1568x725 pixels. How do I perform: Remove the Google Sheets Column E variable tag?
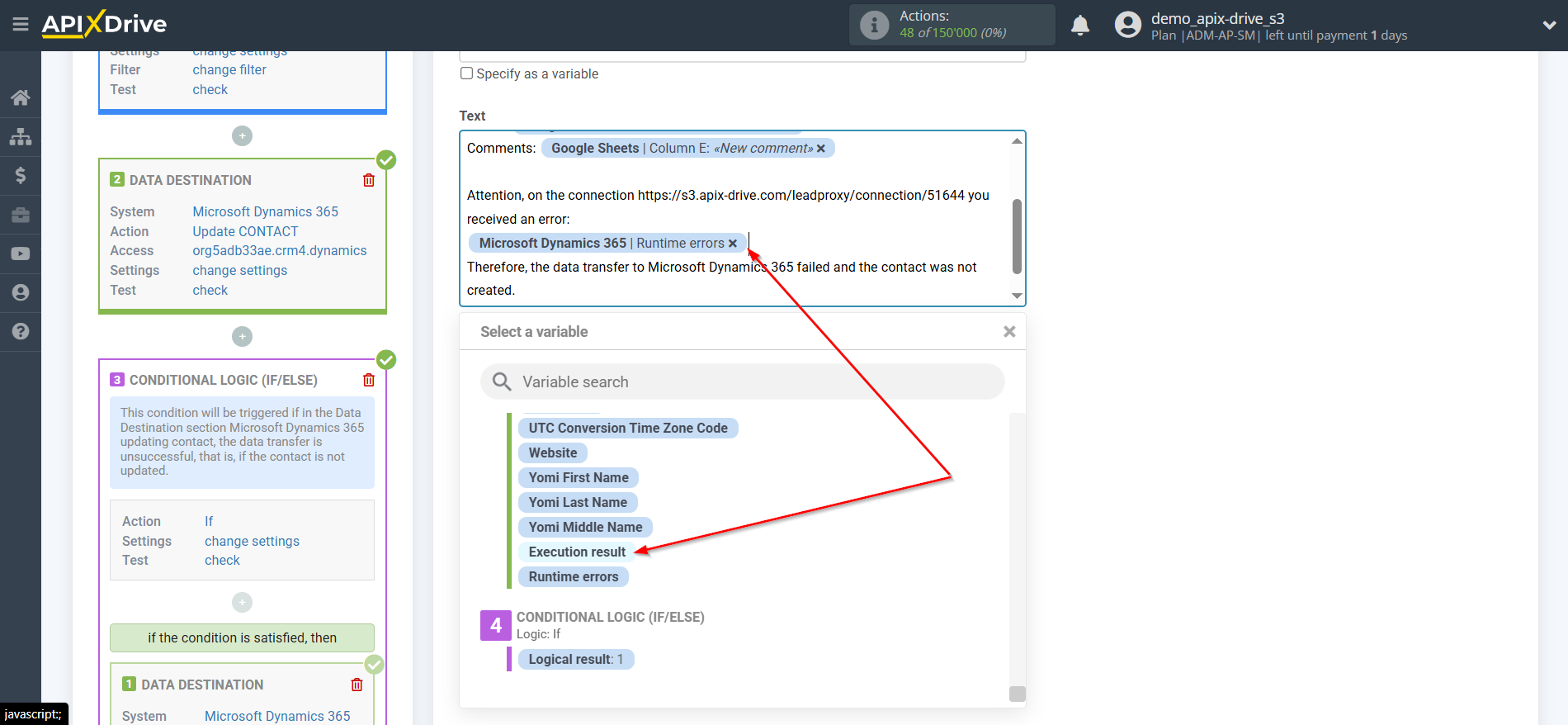click(x=820, y=149)
